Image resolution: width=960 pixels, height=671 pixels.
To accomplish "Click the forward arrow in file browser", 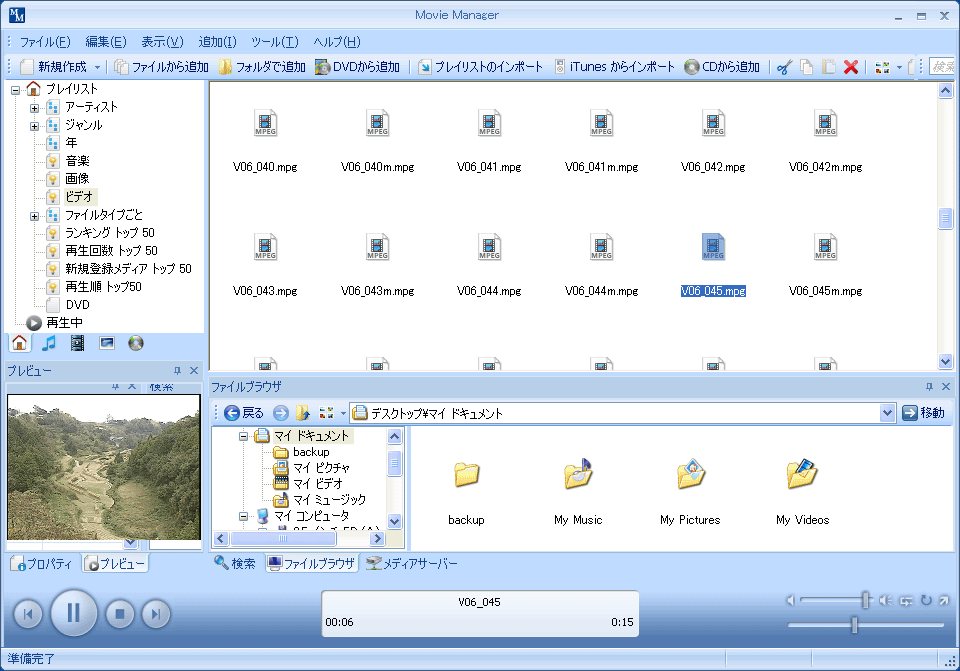I will [280, 413].
